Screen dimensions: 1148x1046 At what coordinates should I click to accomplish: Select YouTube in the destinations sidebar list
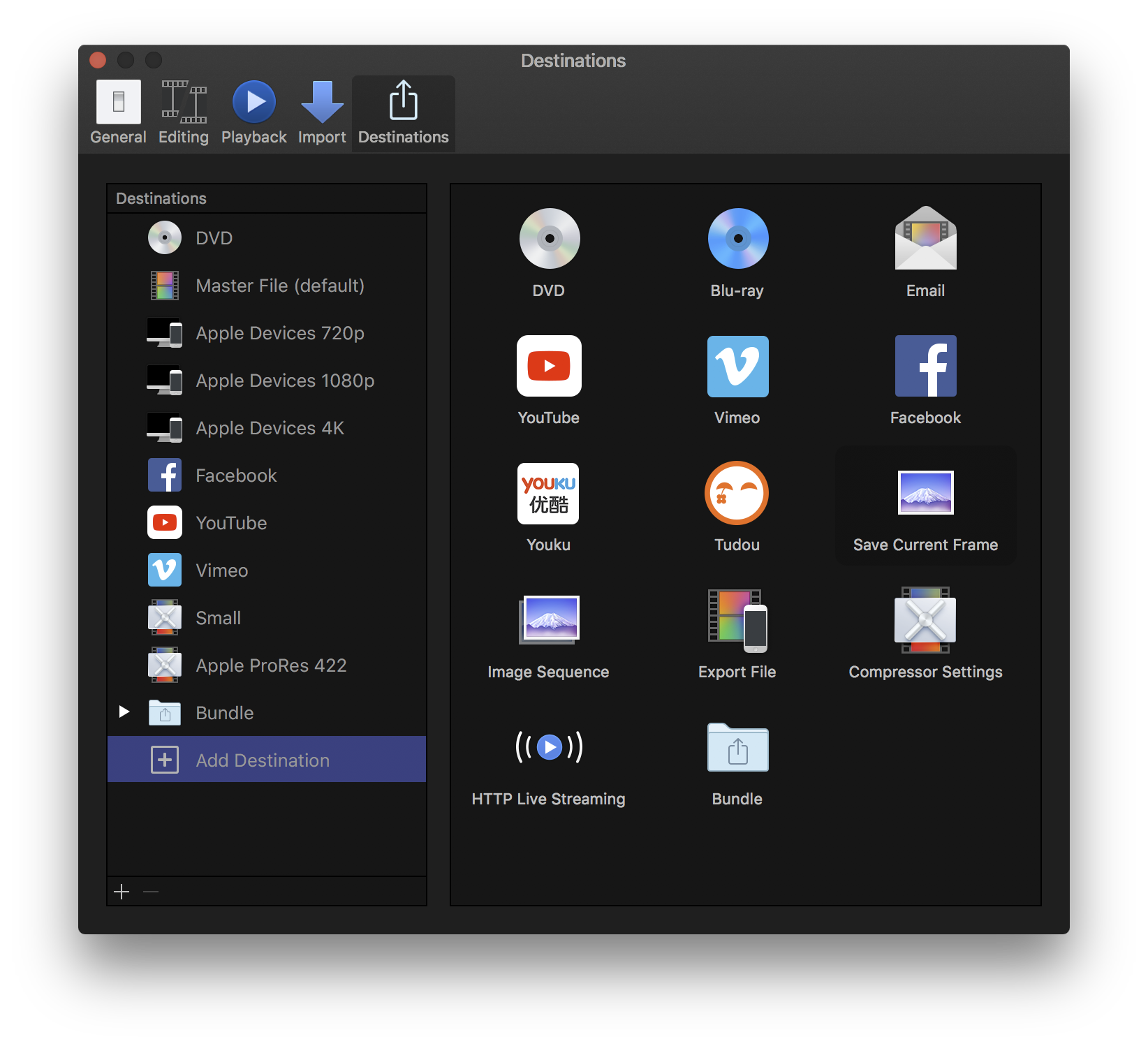267,523
